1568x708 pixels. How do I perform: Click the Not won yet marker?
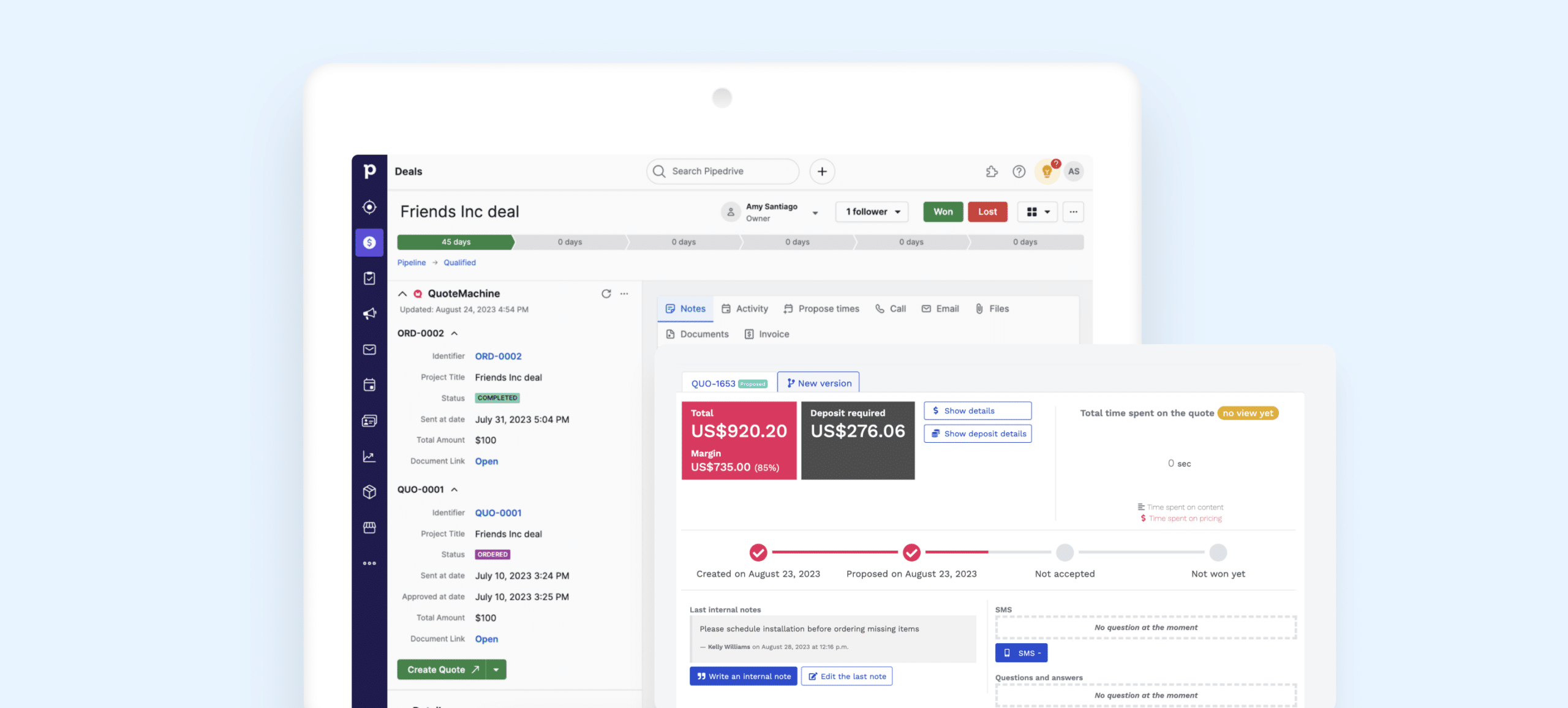1218,552
